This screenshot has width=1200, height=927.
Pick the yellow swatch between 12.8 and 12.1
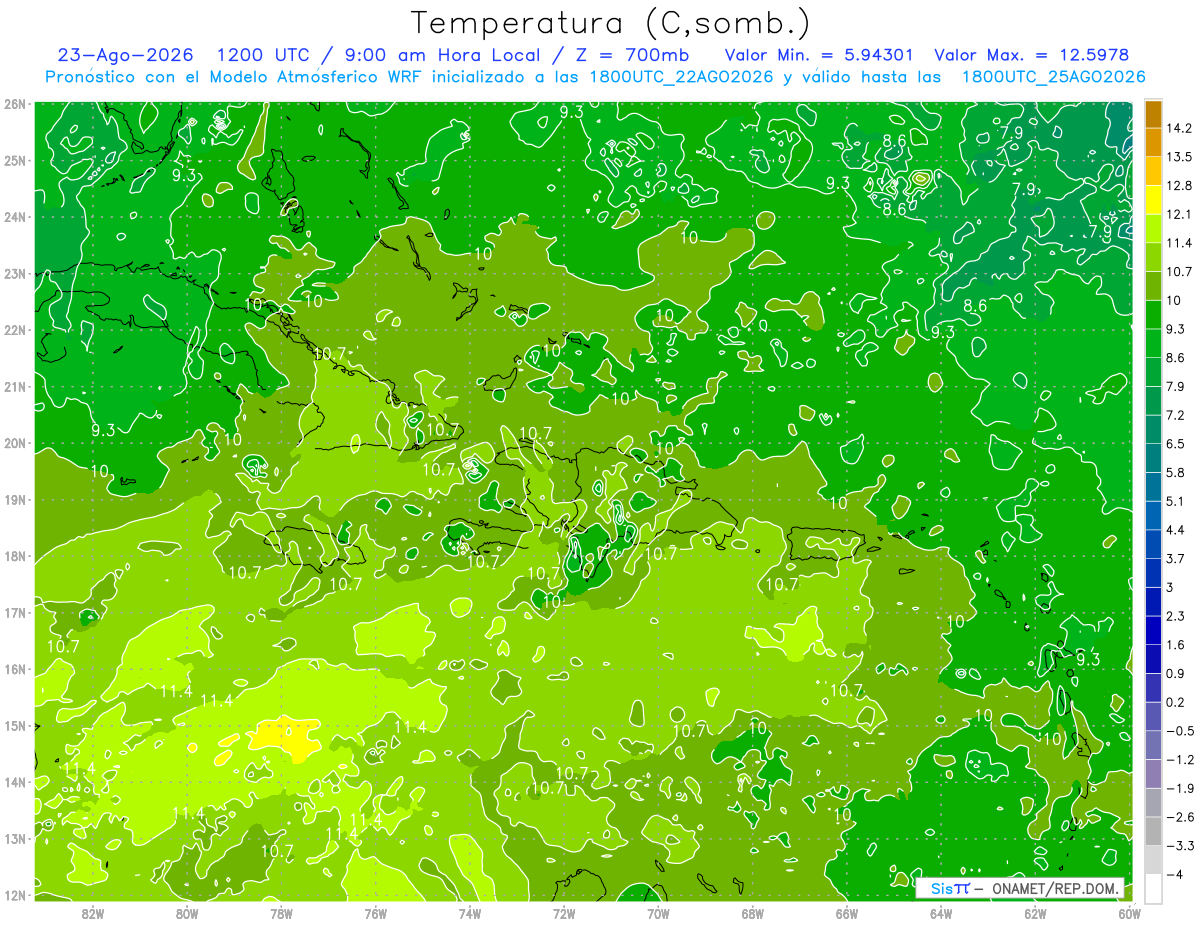click(1153, 200)
